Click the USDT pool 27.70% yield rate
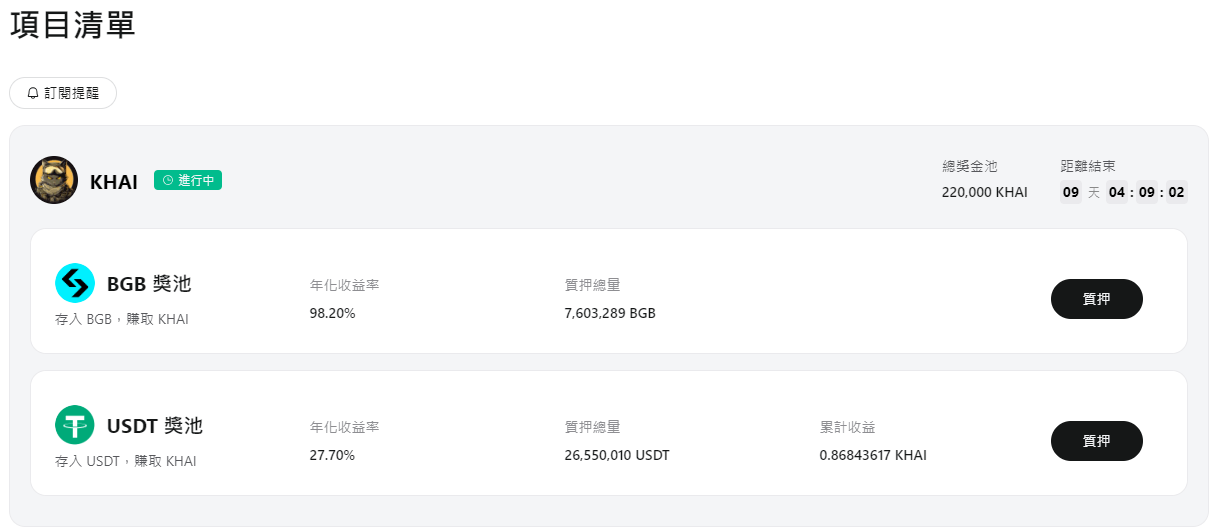1213x532 pixels. pos(332,455)
